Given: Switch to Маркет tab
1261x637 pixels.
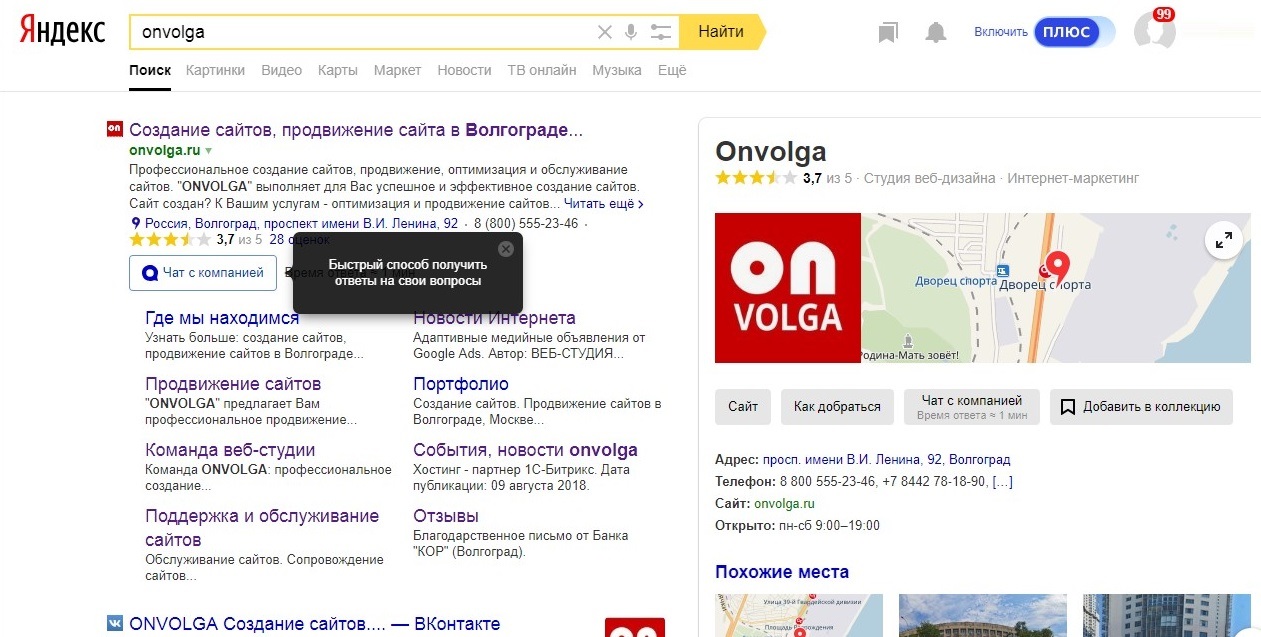Looking at the screenshot, I should [x=397, y=70].
